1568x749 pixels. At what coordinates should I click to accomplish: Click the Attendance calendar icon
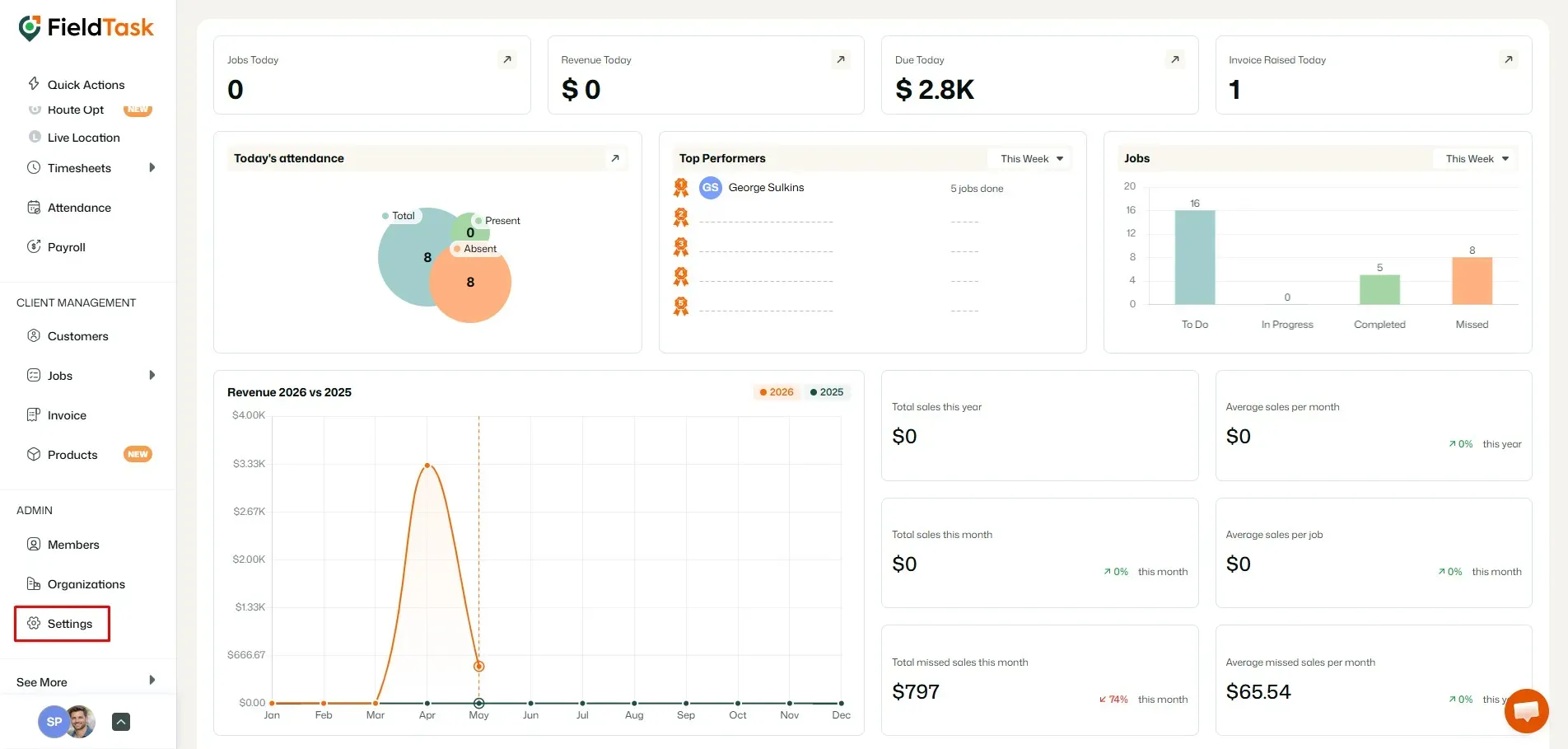[x=34, y=207]
